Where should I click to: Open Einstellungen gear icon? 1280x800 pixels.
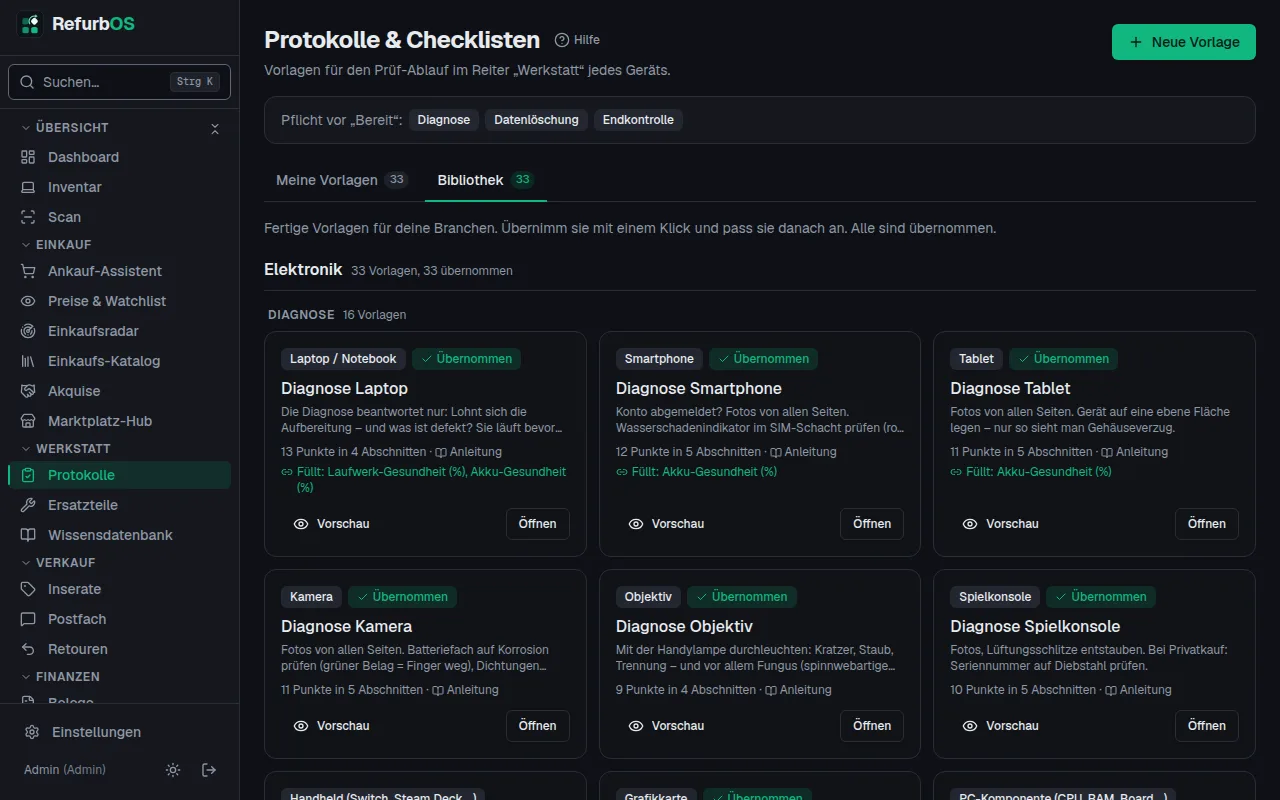coord(32,732)
